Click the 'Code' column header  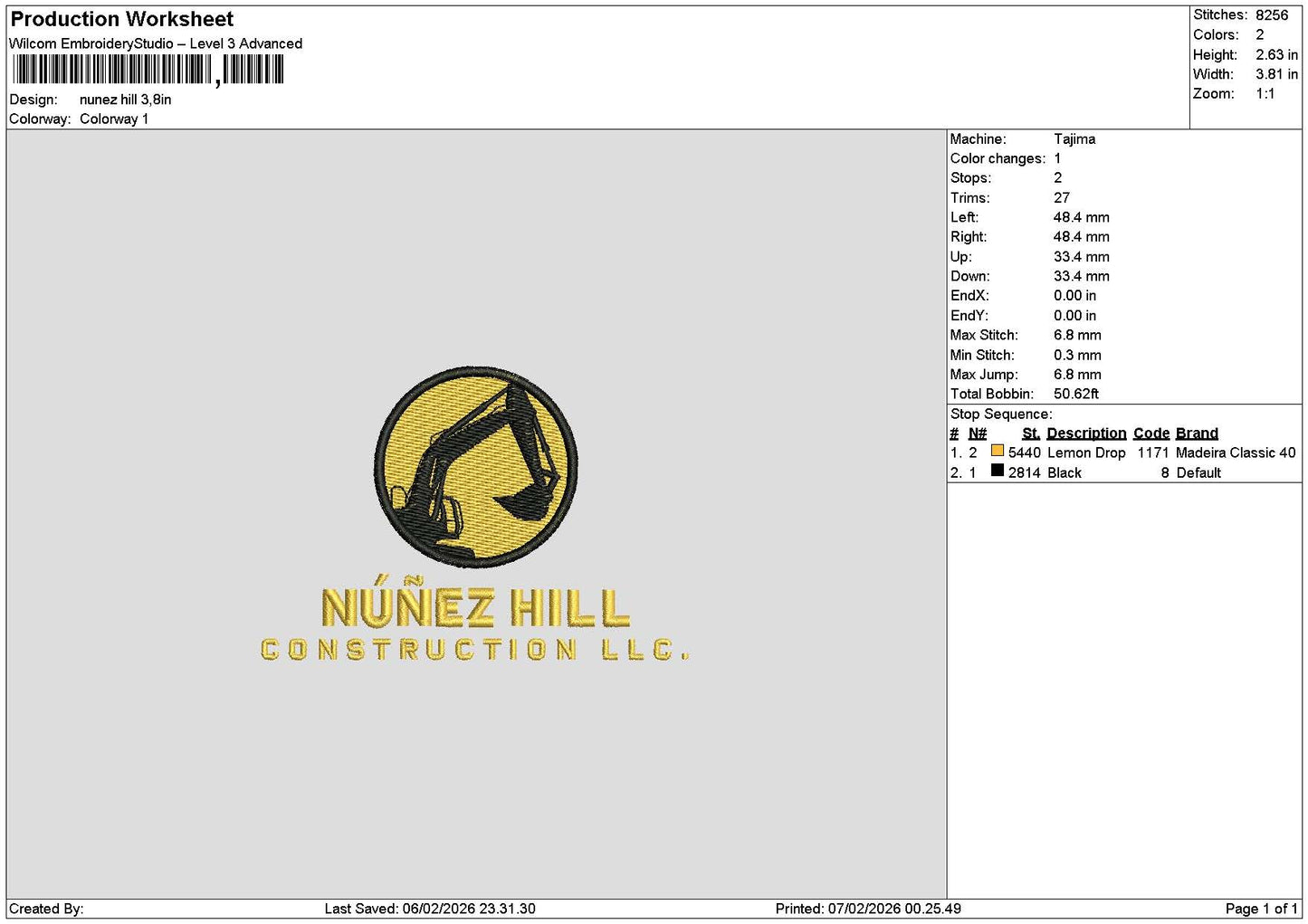1151,433
